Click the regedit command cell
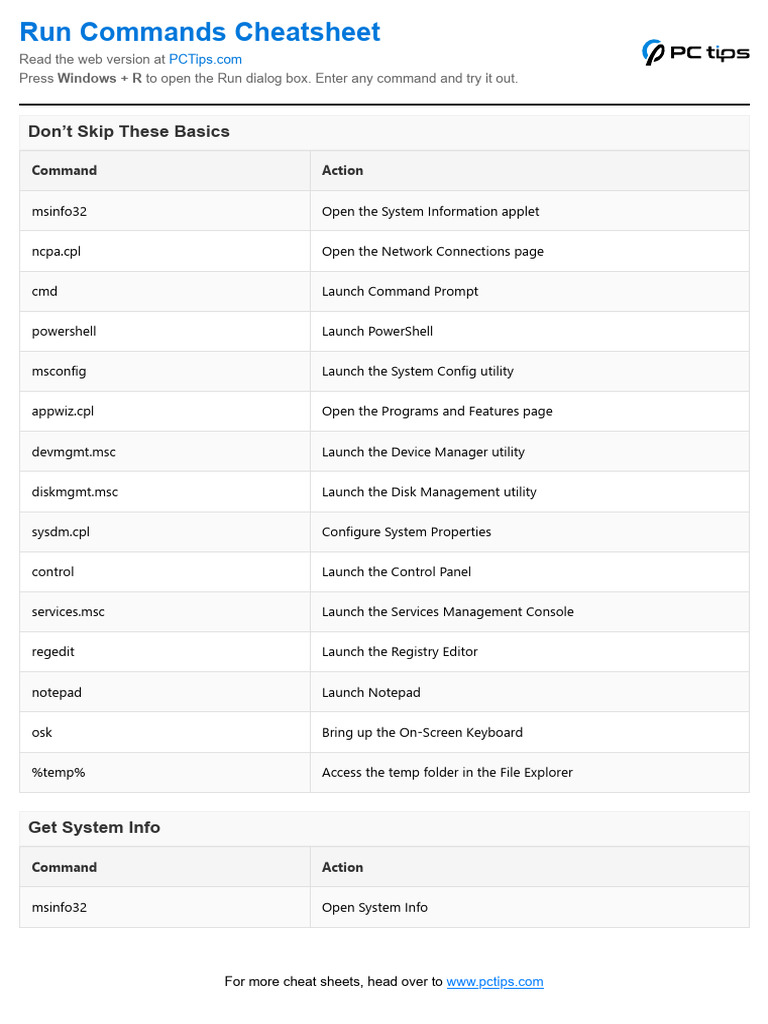Viewport: 768px width, 1024px height. coord(53,652)
